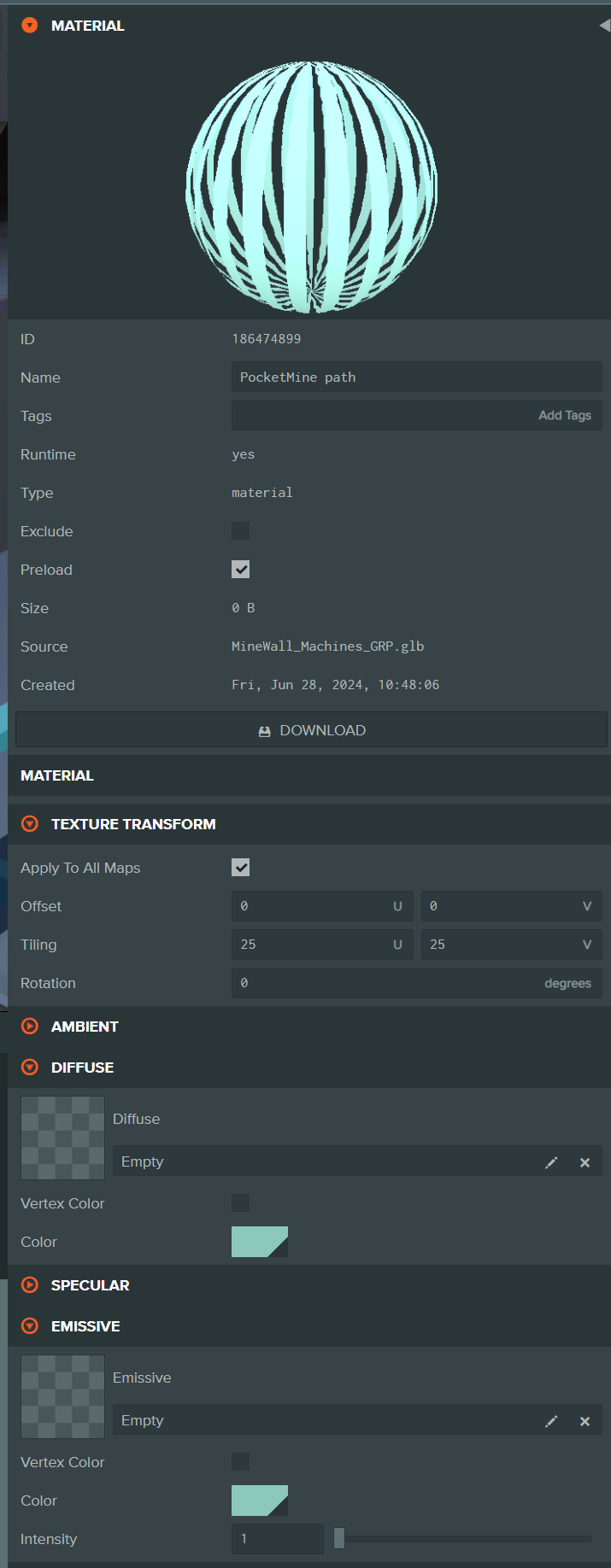The width and height of the screenshot is (611, 1568).
Task: Edit the Emissive texture with pencil icon
Action: pyautogui.click(x=551, y=1421)
